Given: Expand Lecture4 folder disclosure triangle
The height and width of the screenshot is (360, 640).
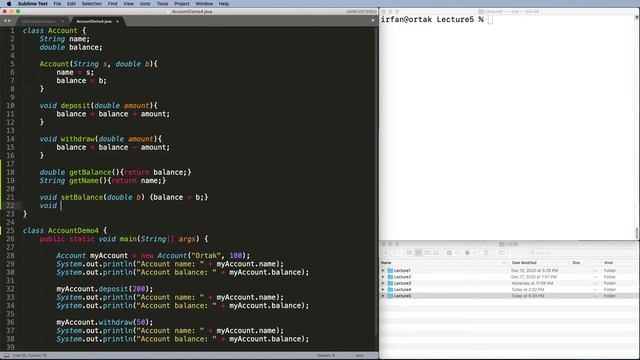Looking at the screenshot, I should [x=383, y=289].
